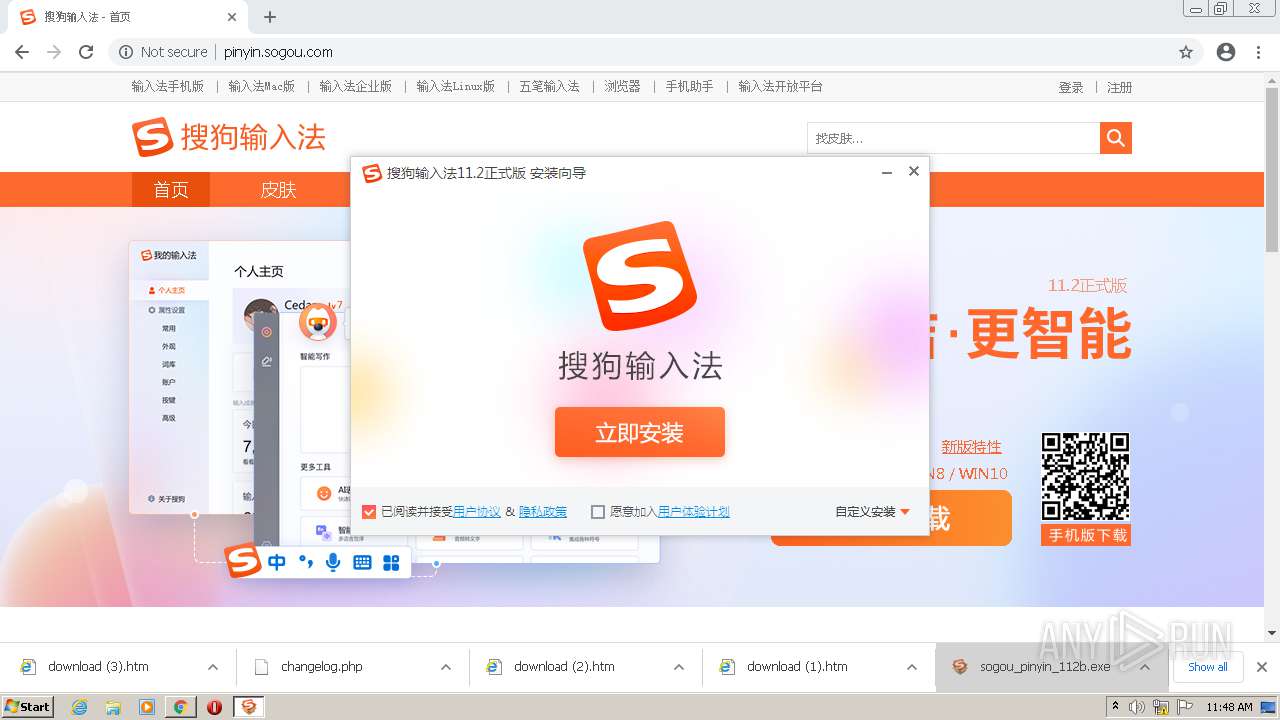The width and height of the screenshot is (1280, 720).
Task: Click the microphone icon on Sogou toolbar image
Action: (333, 562)
